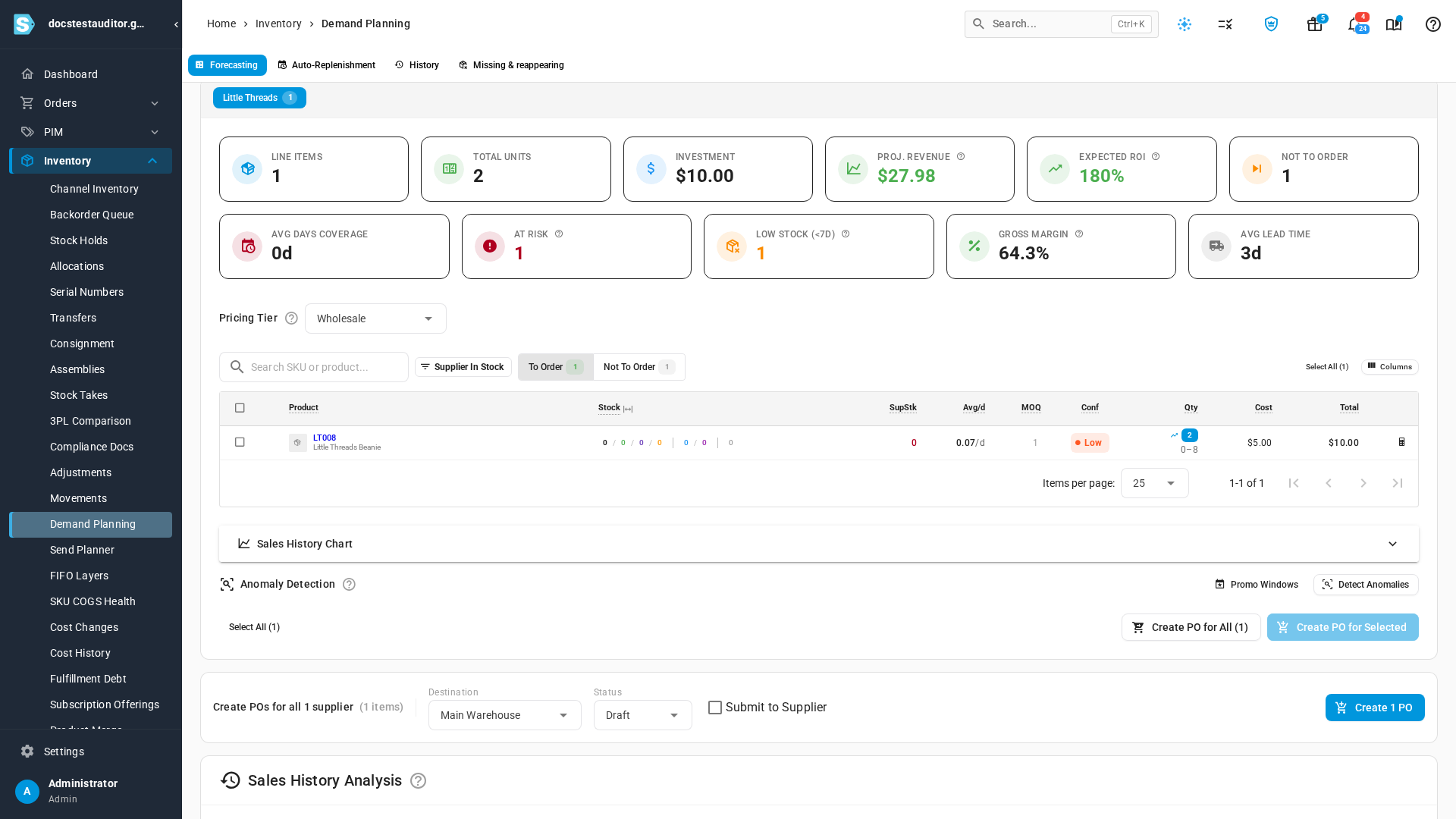Open the notifications bell
Screen dimensions: 1456x819
(x=1354, y=24)
